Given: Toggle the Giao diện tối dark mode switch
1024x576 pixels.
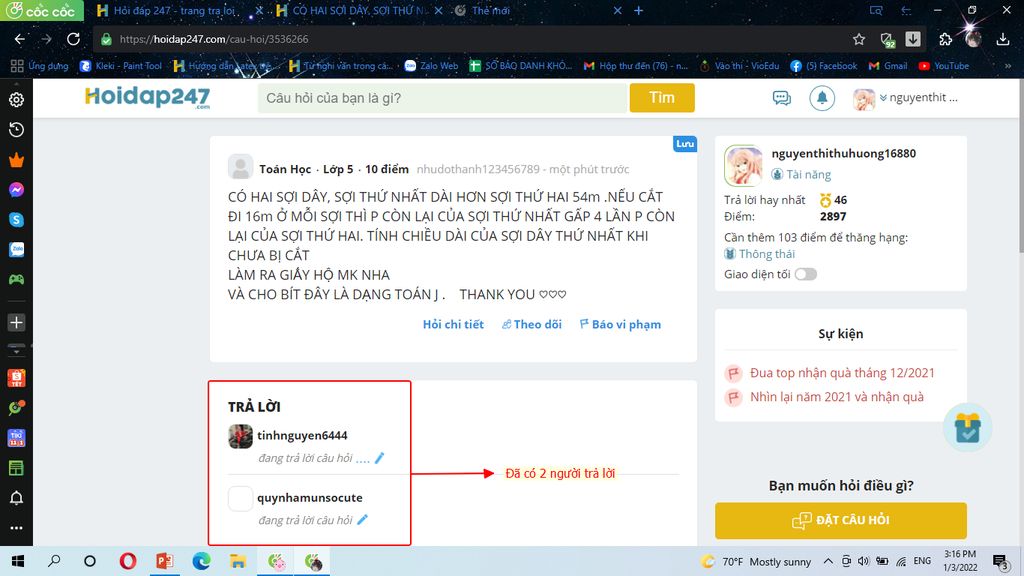Looking at the screenshot, I should (805, 274).
